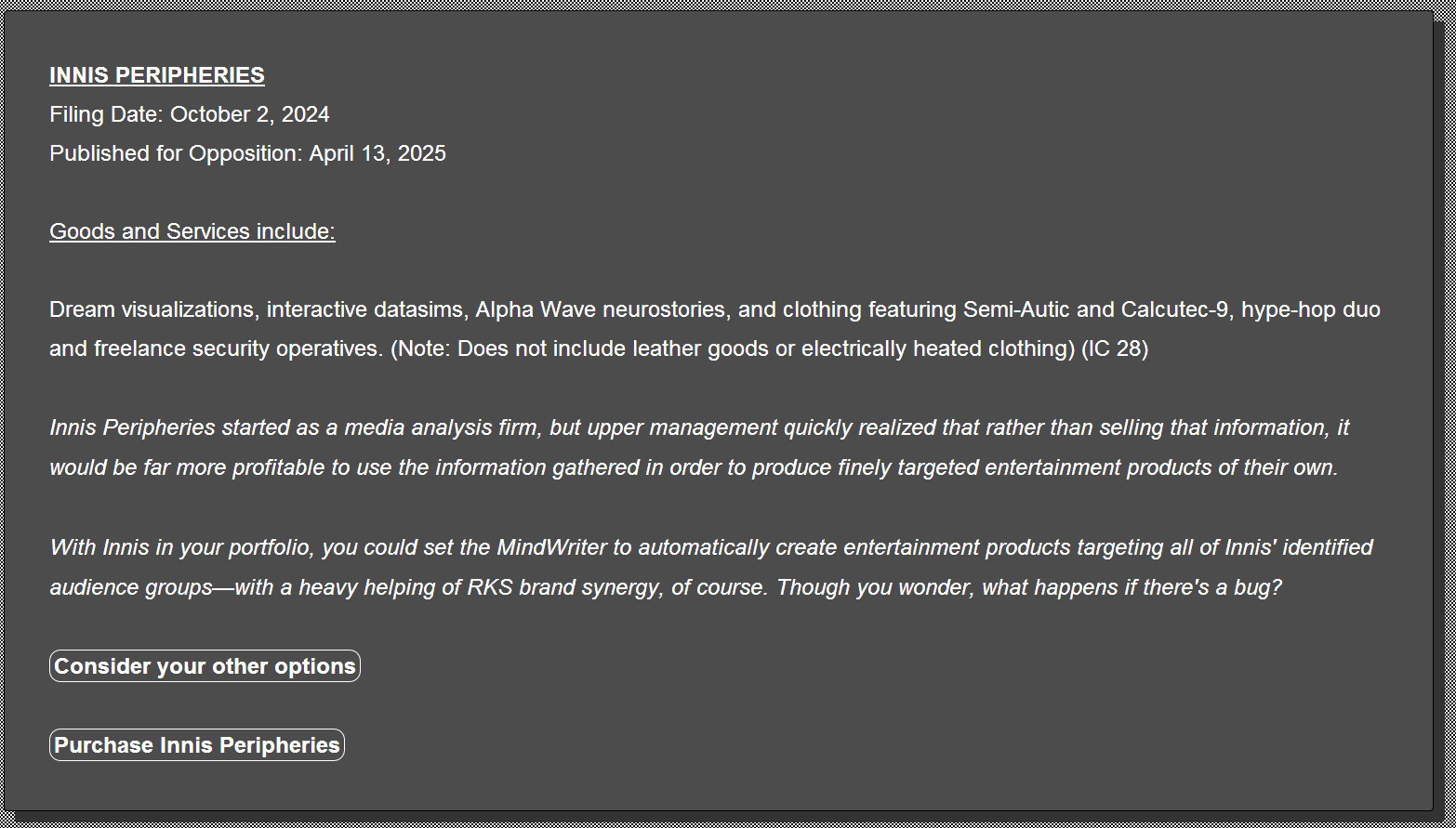The width and height of the screenshot is (1456, 828).
Task: Select Consider your other options
Action: 205,666
